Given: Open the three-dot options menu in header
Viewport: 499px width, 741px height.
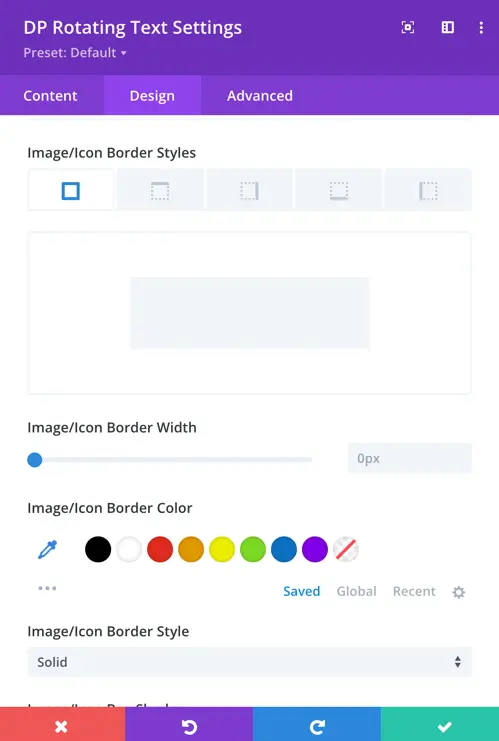Looking at the screenshot, I should (481, 27).
